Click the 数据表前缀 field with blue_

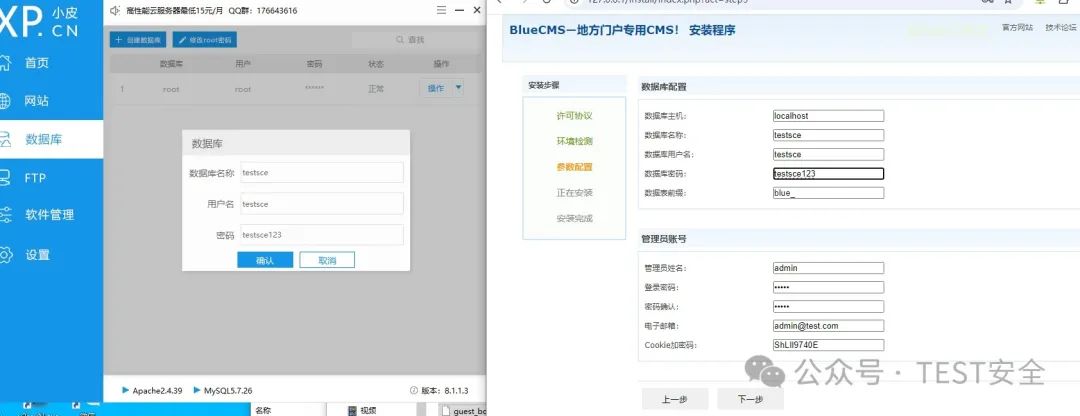point(828,193)
